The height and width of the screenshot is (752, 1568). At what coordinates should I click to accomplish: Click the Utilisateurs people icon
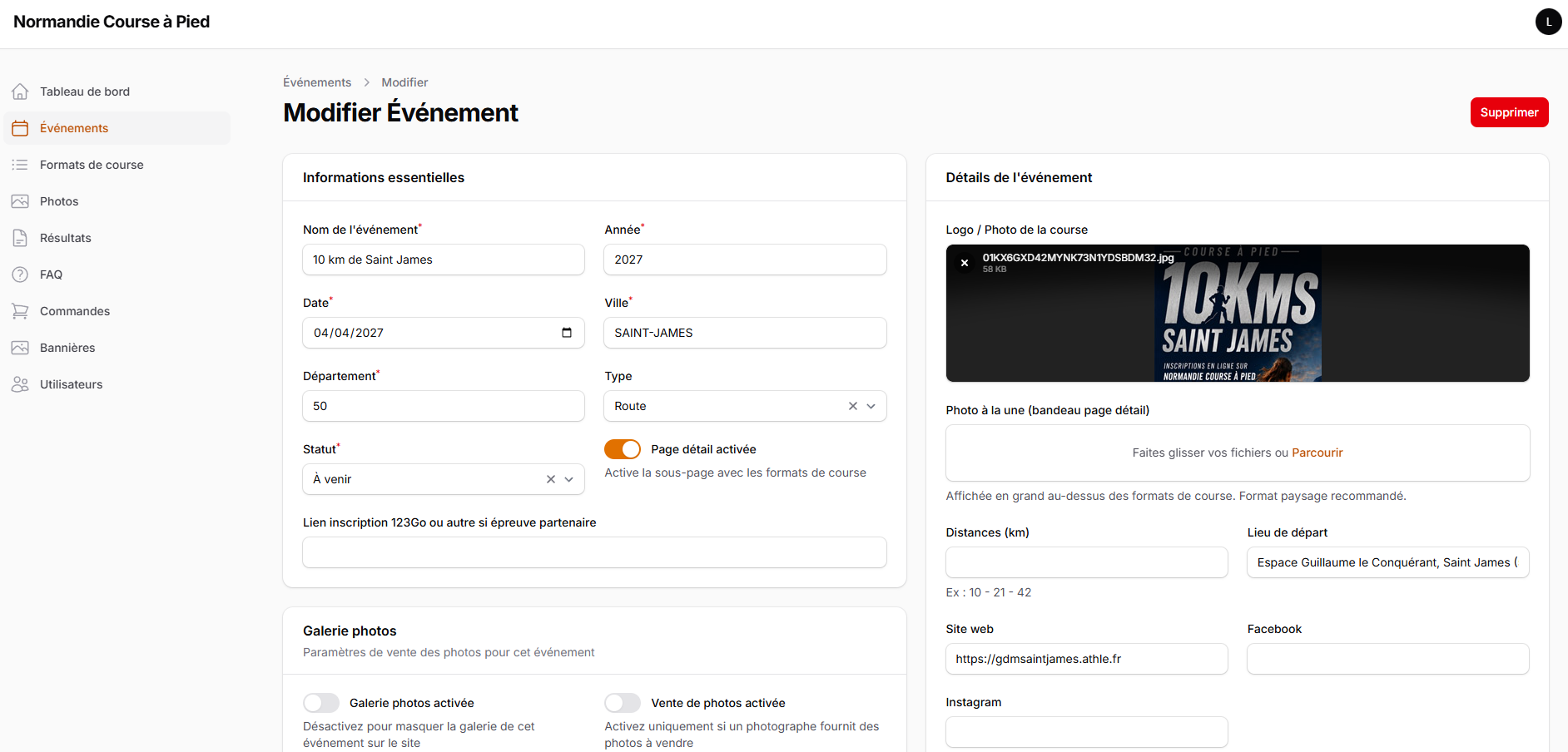[x=20, y=384]
